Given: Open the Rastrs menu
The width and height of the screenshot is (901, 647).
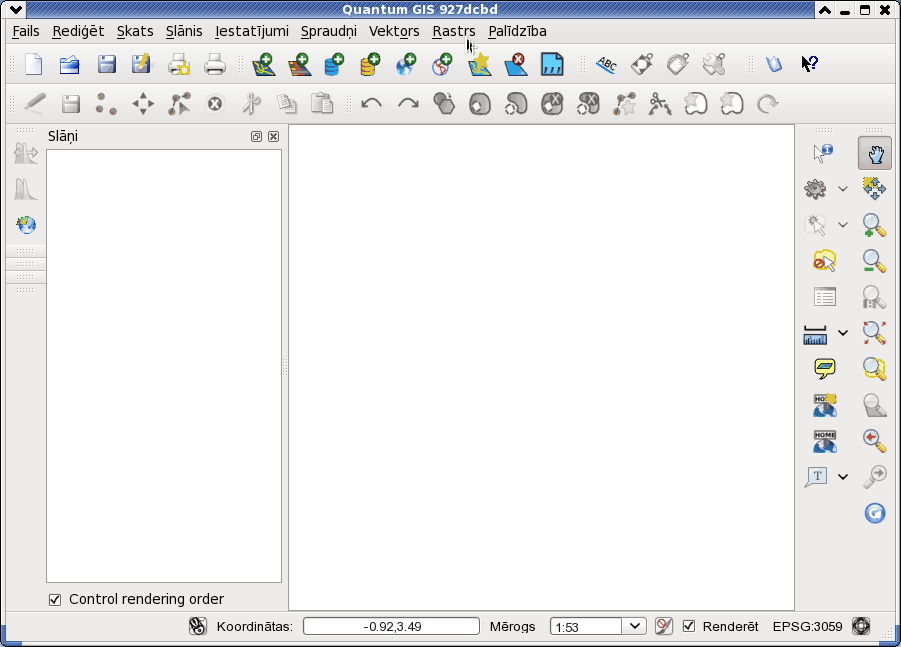Looking at the screenshot, I should [453, 31].
